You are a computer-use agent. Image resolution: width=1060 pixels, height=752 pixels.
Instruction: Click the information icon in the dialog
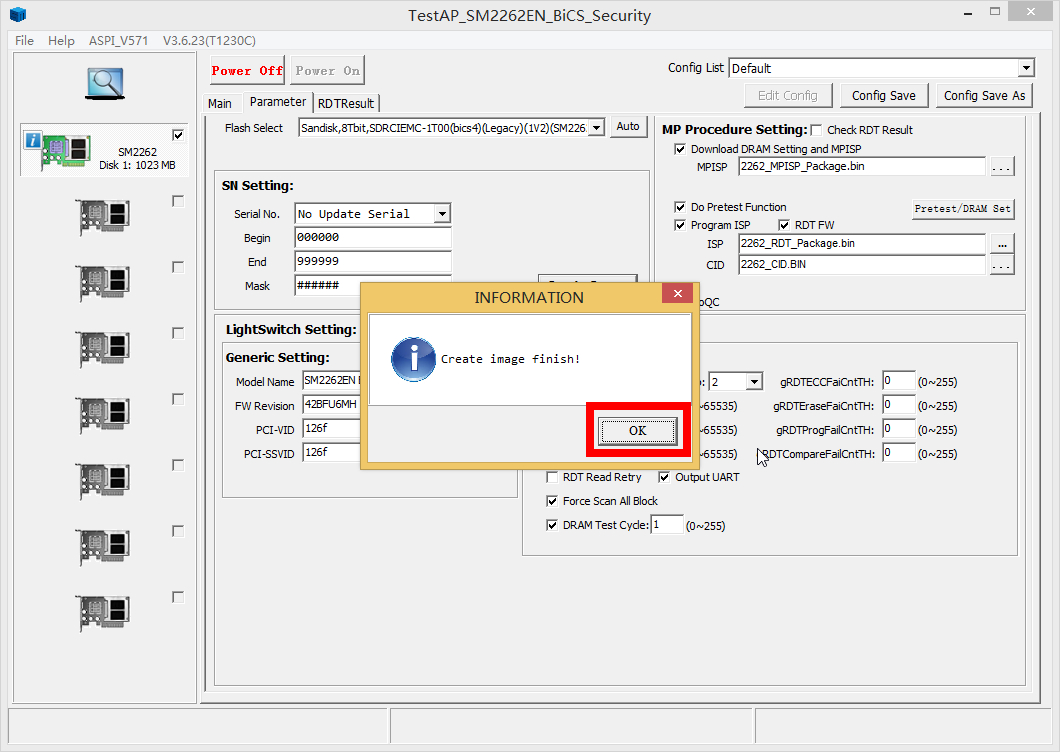click(x=413, y=359)
